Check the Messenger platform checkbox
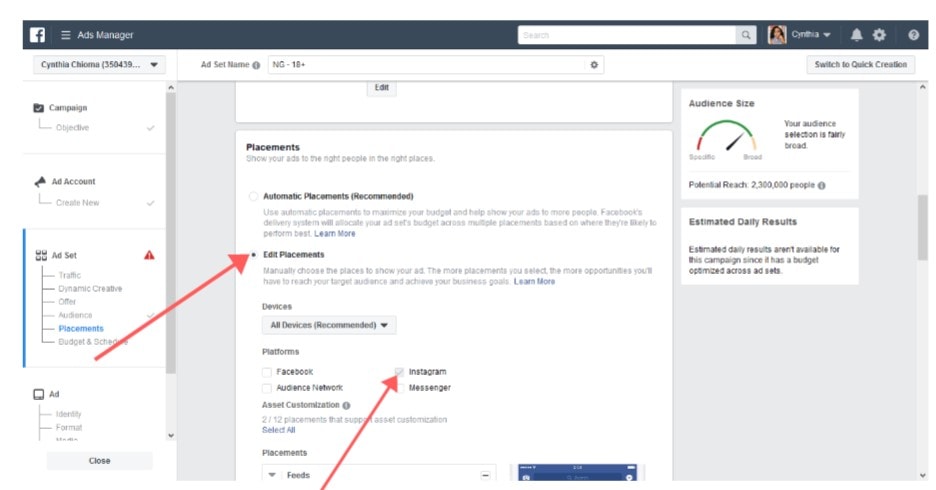936x490 pixels. [399, 388]
